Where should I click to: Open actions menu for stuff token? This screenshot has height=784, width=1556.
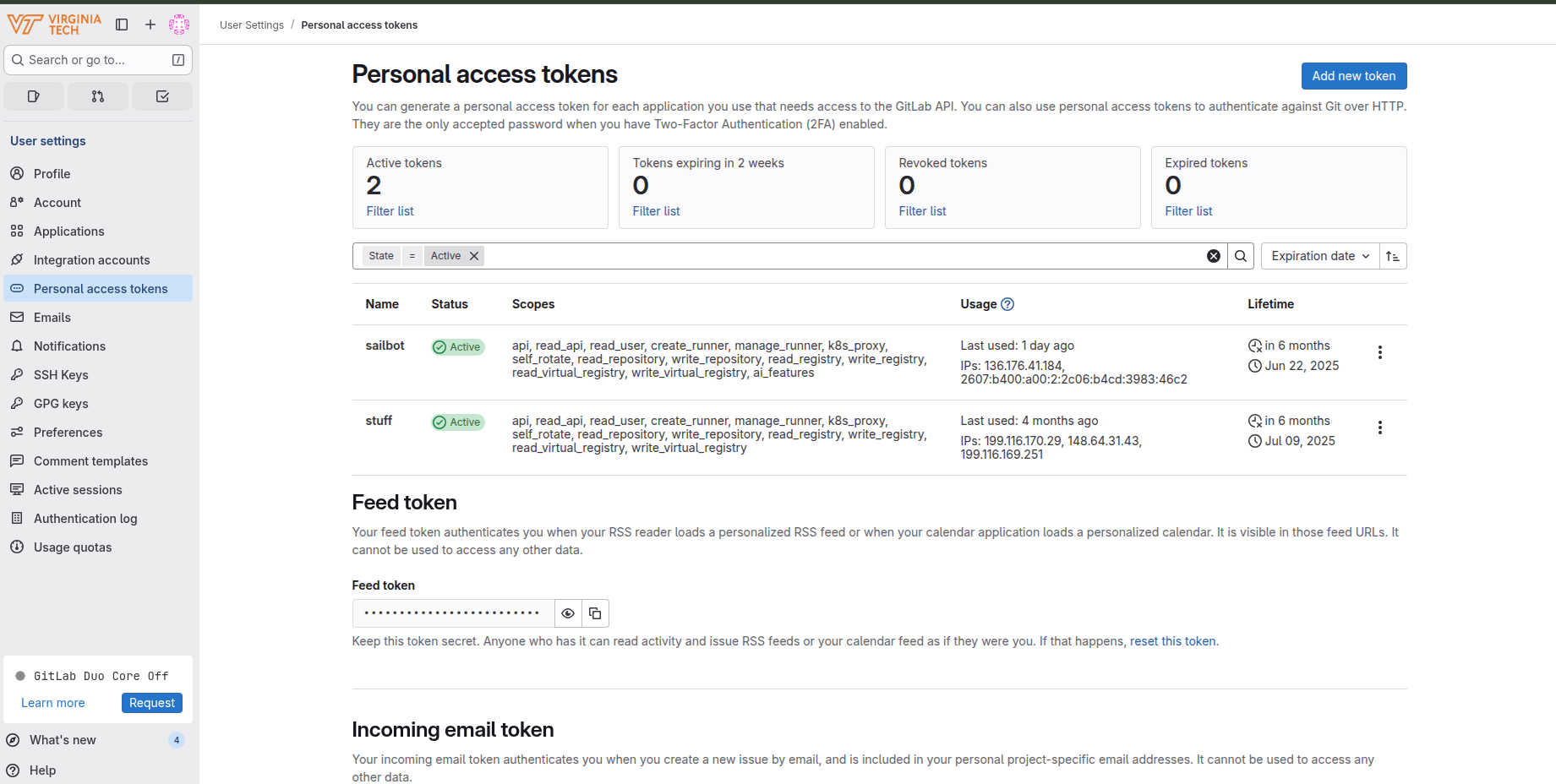[x=1379, y=427]
